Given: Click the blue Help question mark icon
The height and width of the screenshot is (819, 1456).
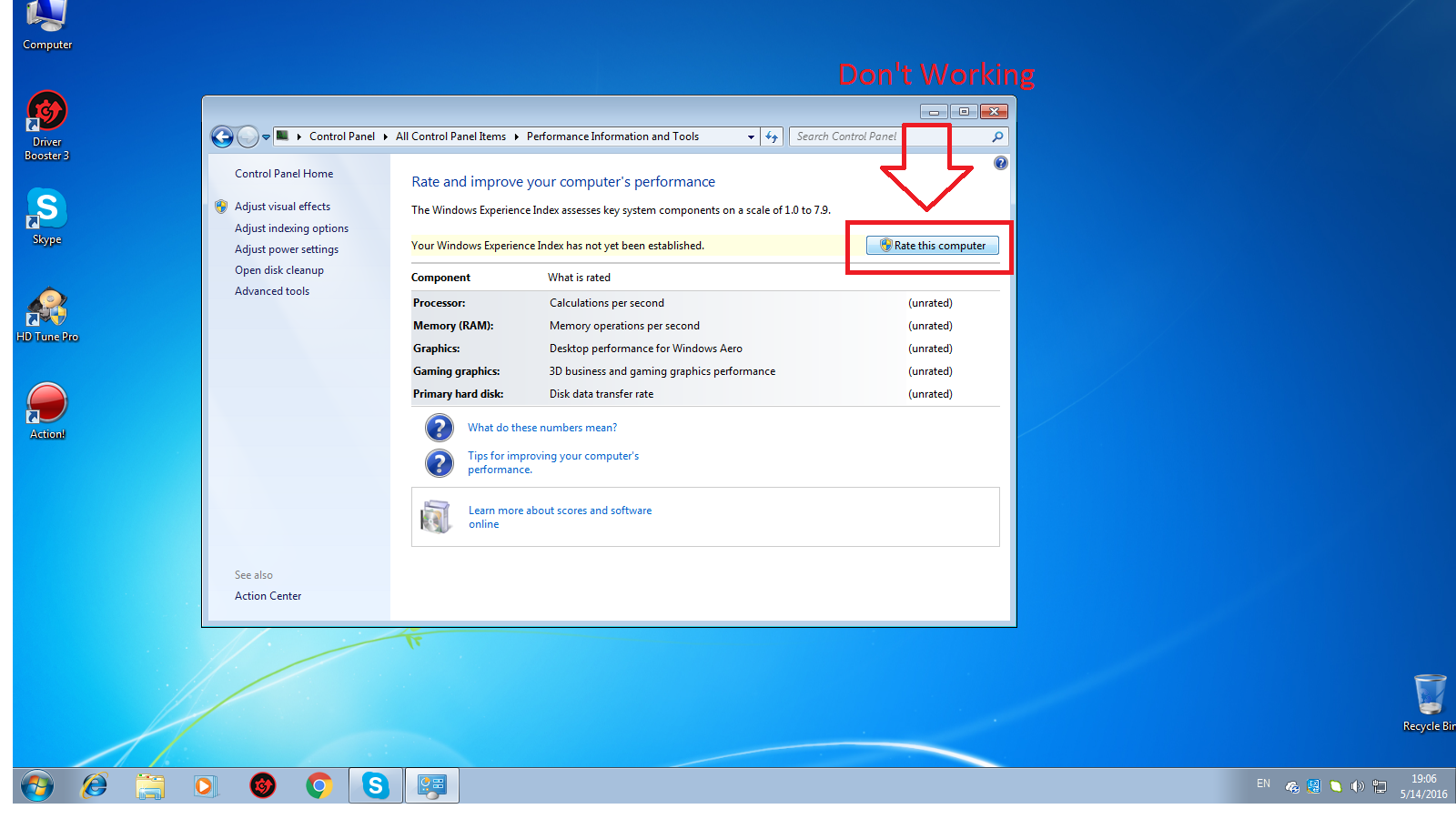Looking at the screenshot, I should pyautogui.click(x=1000, y=163).
